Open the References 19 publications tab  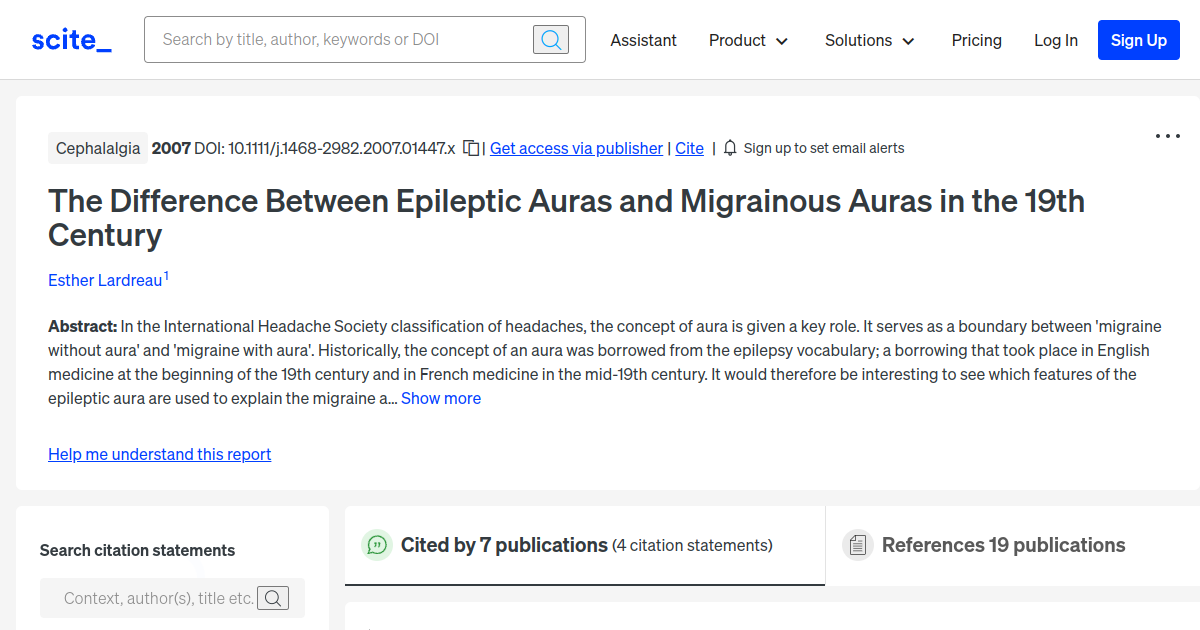pos(1003,545)
